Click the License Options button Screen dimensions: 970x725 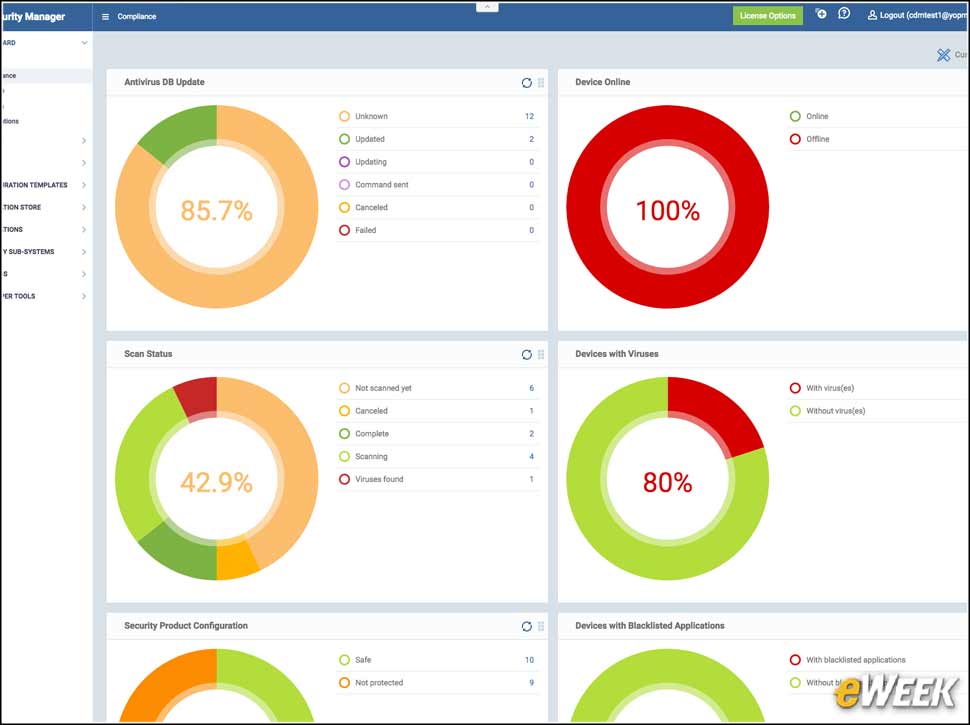pyautogui.click(x=768, y=15)
